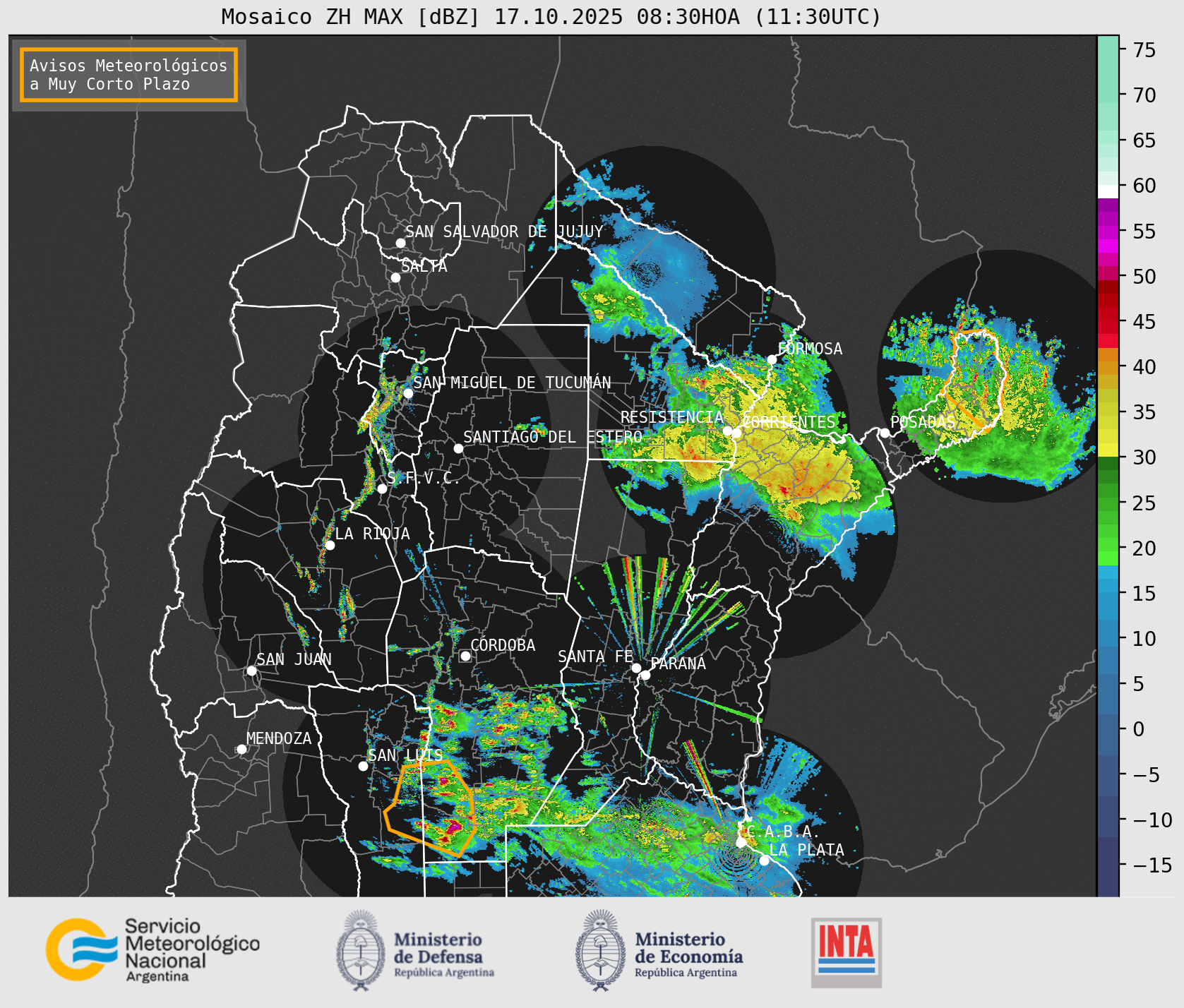Click the San Luis city marker dot
1184x1008 pixels.
click(363, 766)
